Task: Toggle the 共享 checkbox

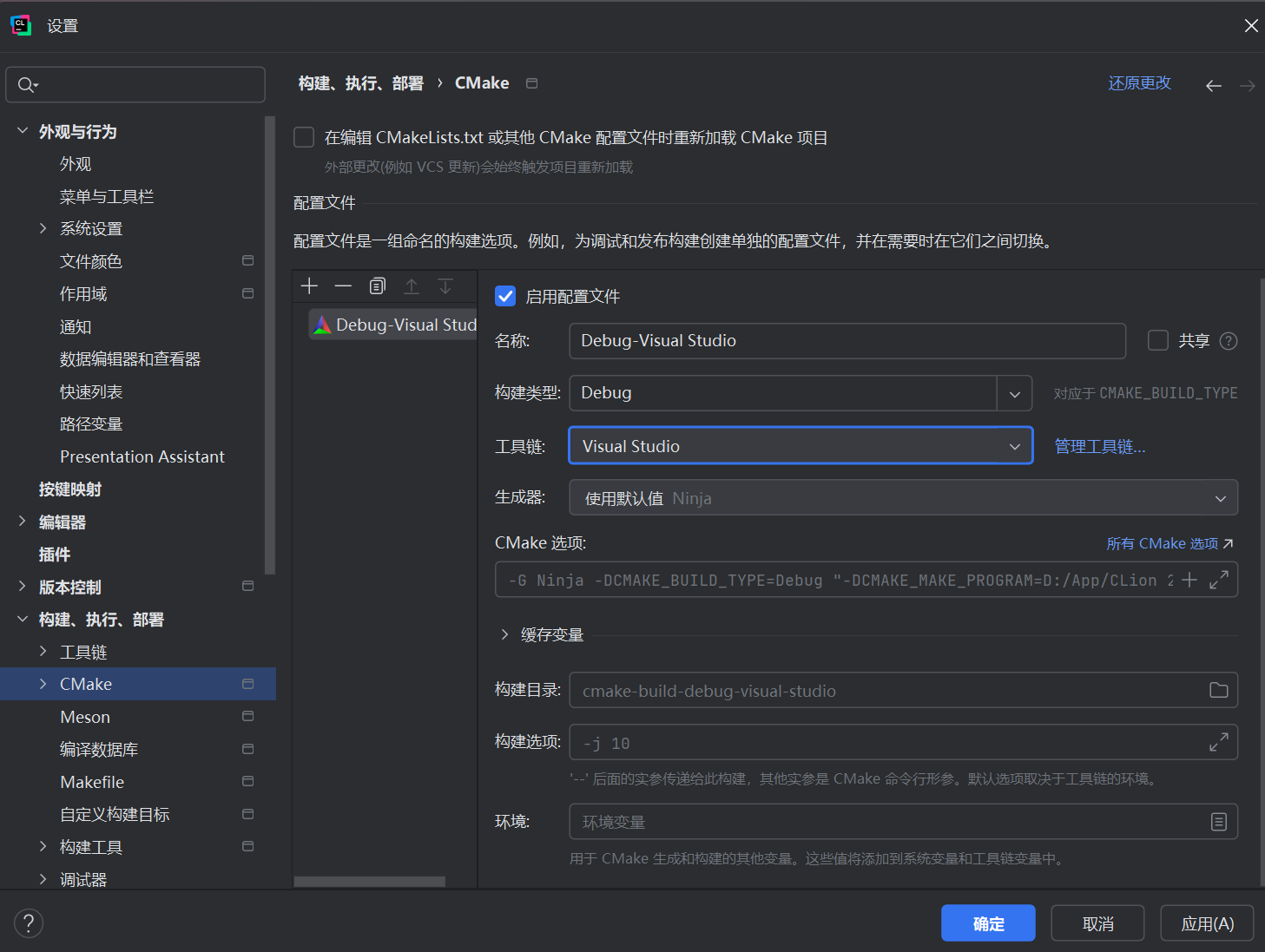Action: (1158, 340)
